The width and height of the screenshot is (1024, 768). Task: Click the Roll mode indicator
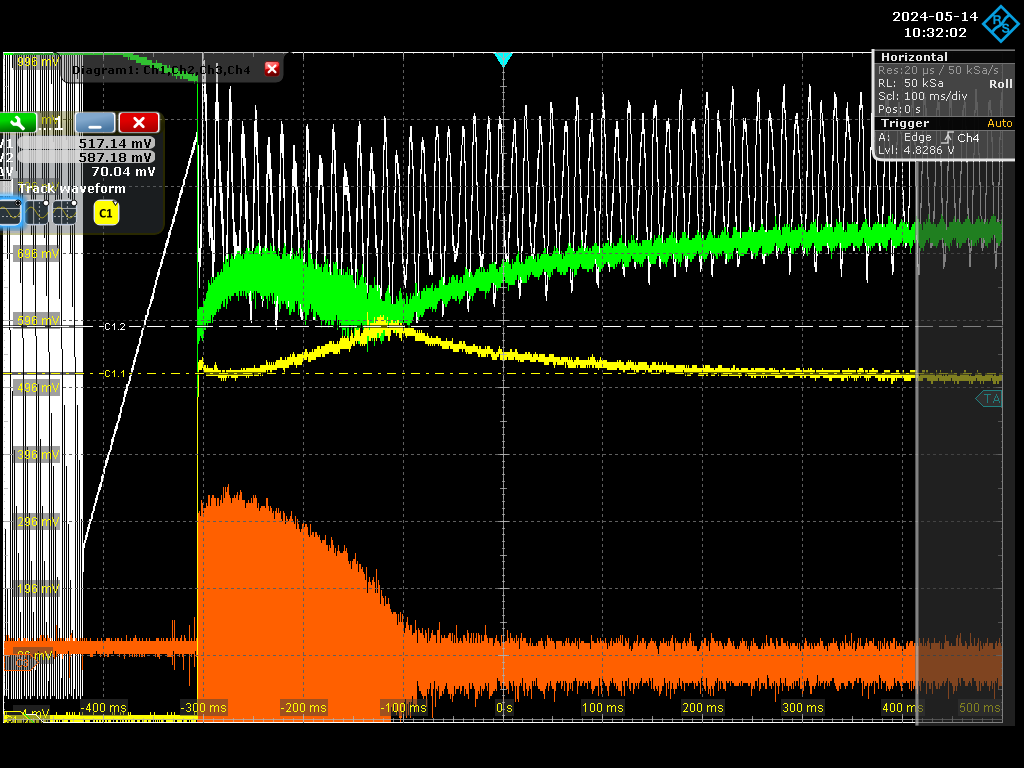point(1000,84)
